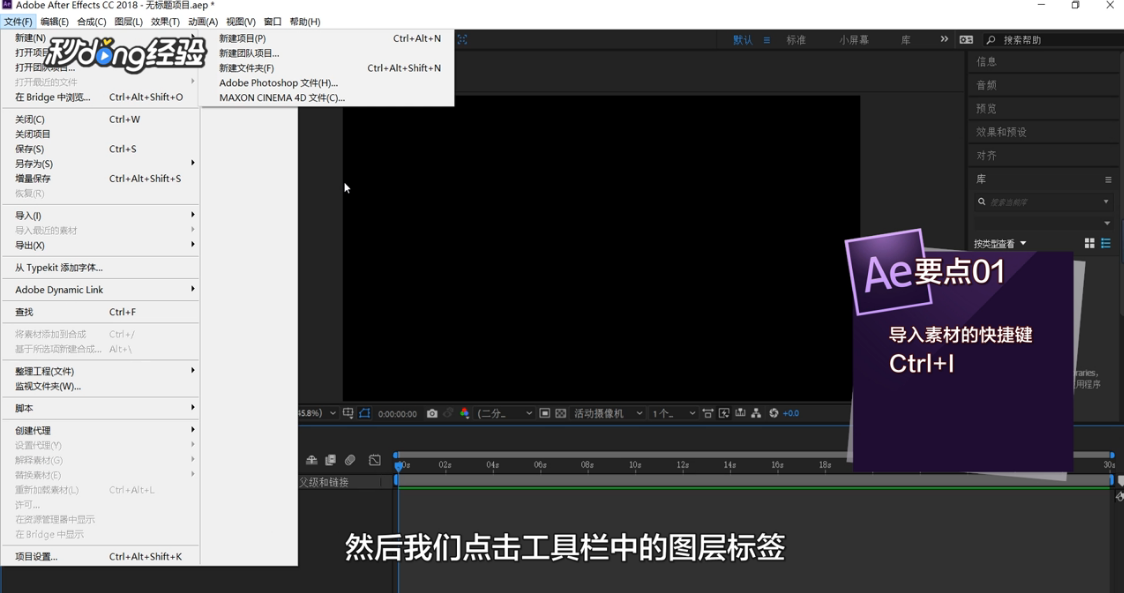This screenshot has height=593, width=1124.
Task: Toggle motion blur icon in timeline
Action: 350,460
